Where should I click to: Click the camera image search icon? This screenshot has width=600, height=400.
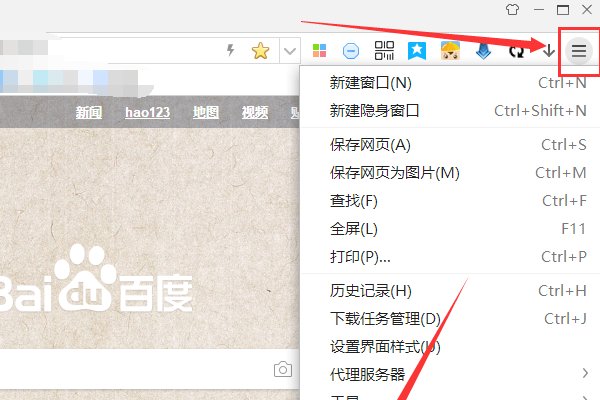point(283,369)
